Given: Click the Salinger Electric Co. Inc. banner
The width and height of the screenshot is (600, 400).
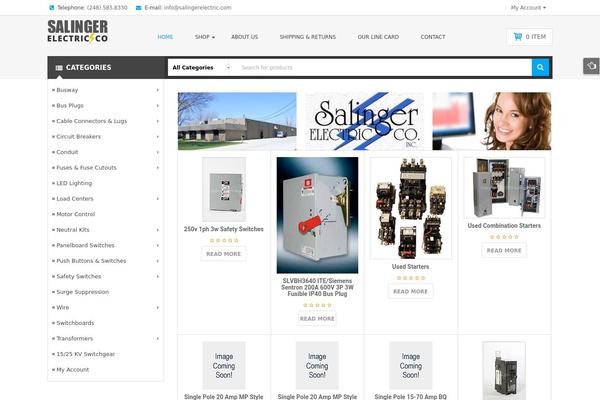Looking at the screenshot, I should click(364, 121).
